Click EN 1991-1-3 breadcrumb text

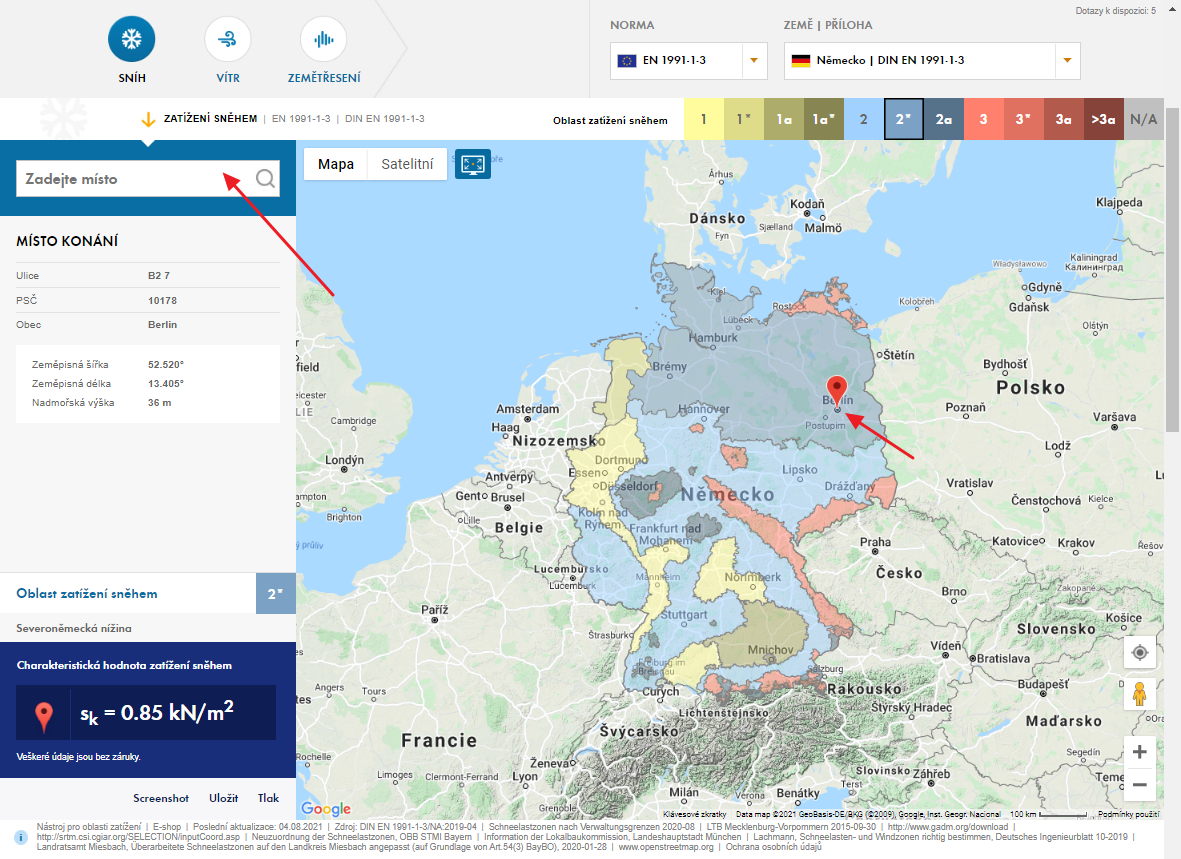pyautogui.click(x=301, y=119)
